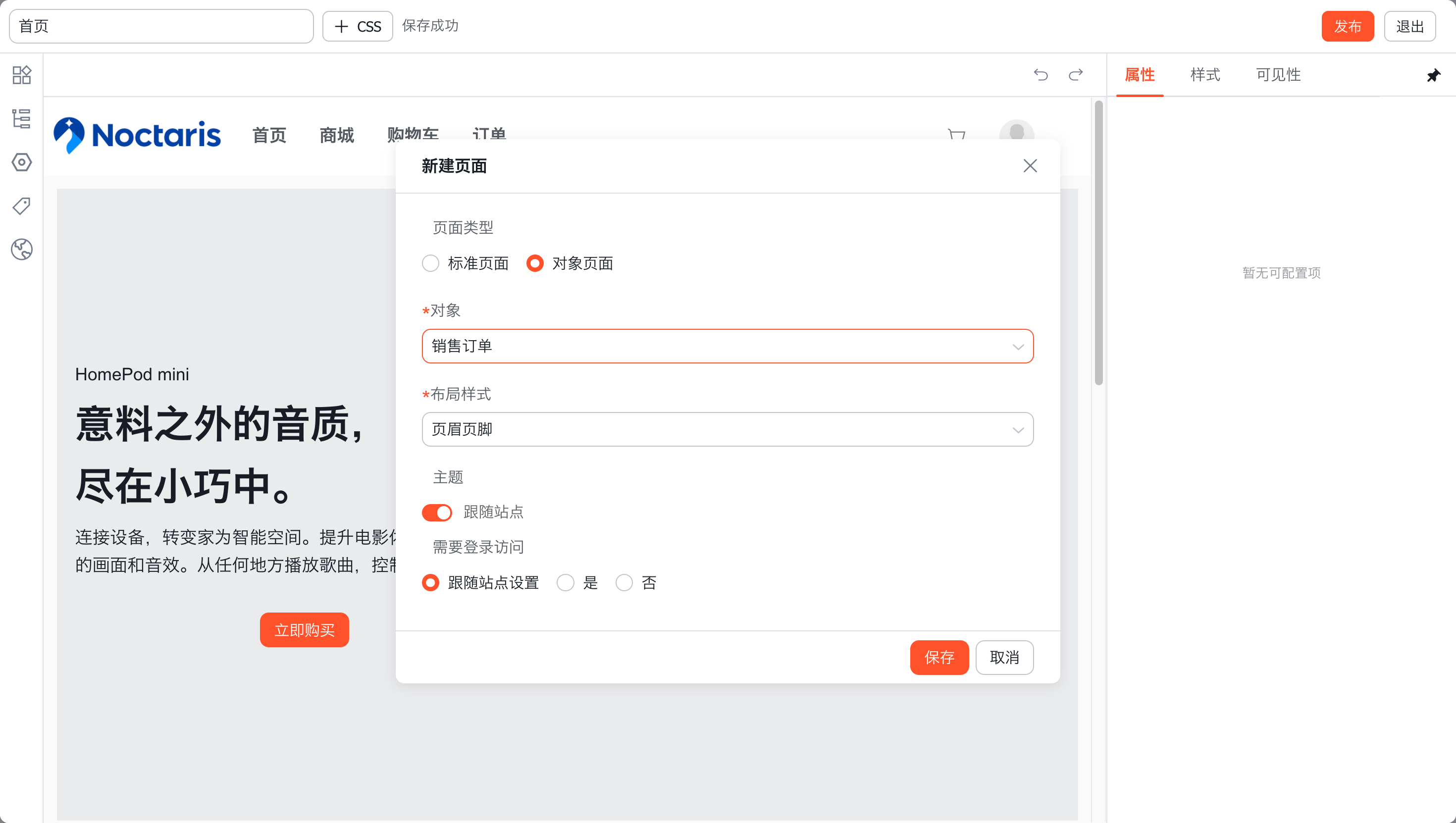Click the page name field showing 首页
The height and width of the screenshot is (823, 1456).
click(161, 26)
